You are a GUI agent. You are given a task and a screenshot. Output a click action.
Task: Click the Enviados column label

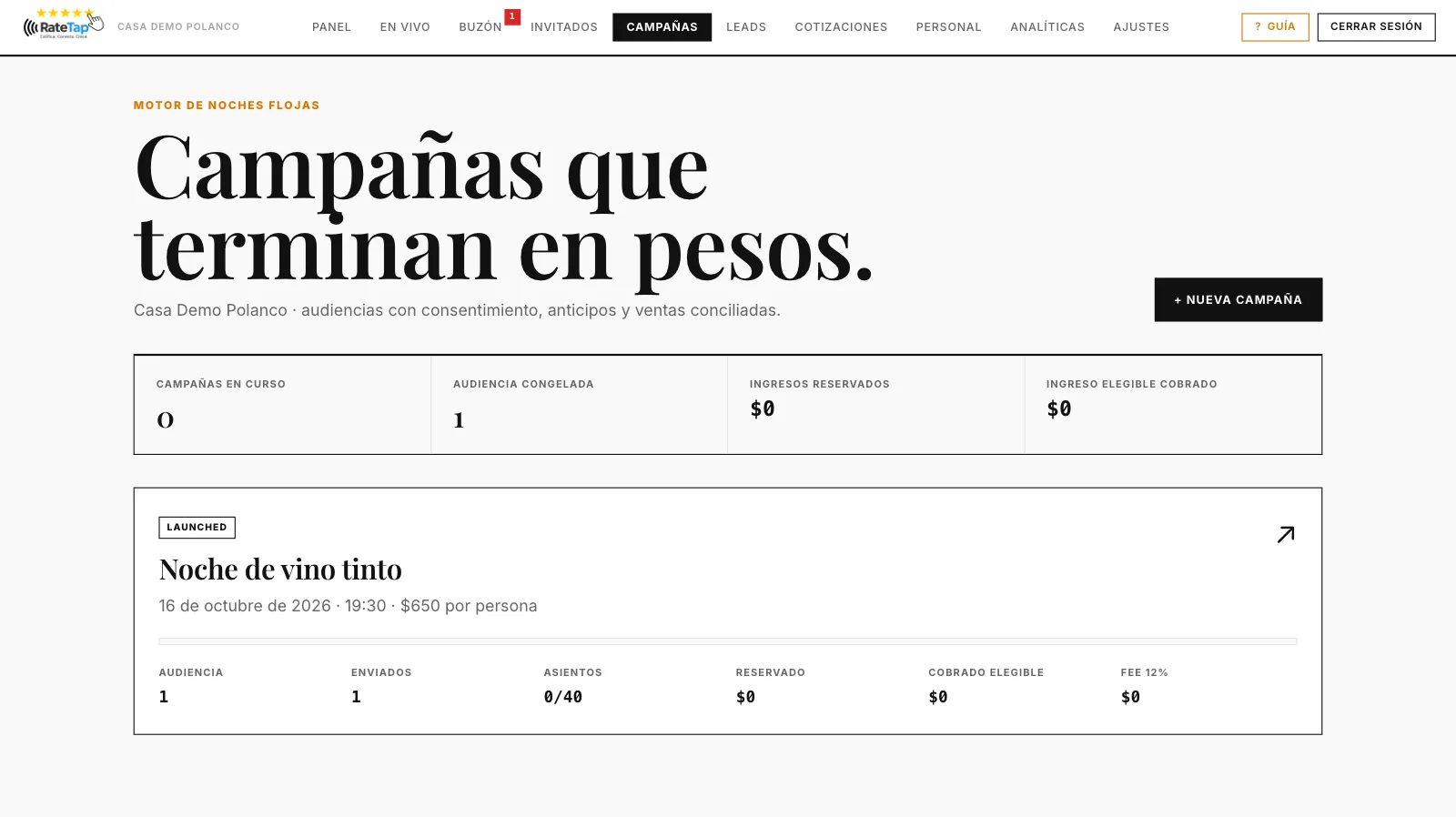click(381, 672)
